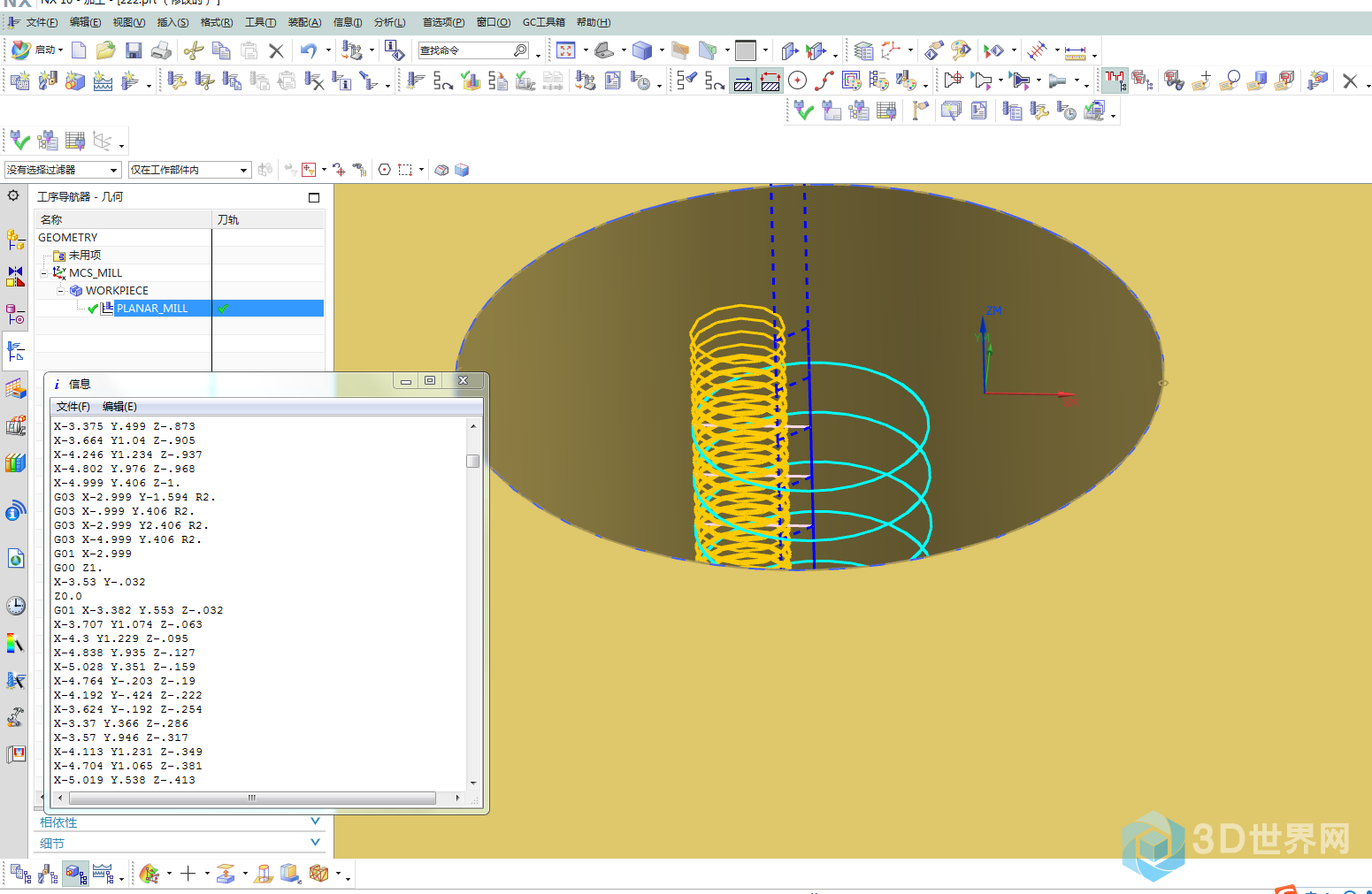The width and height of the screenshot is (1372, 894).
Task: Click the Print icon
Action: point(161,50)
